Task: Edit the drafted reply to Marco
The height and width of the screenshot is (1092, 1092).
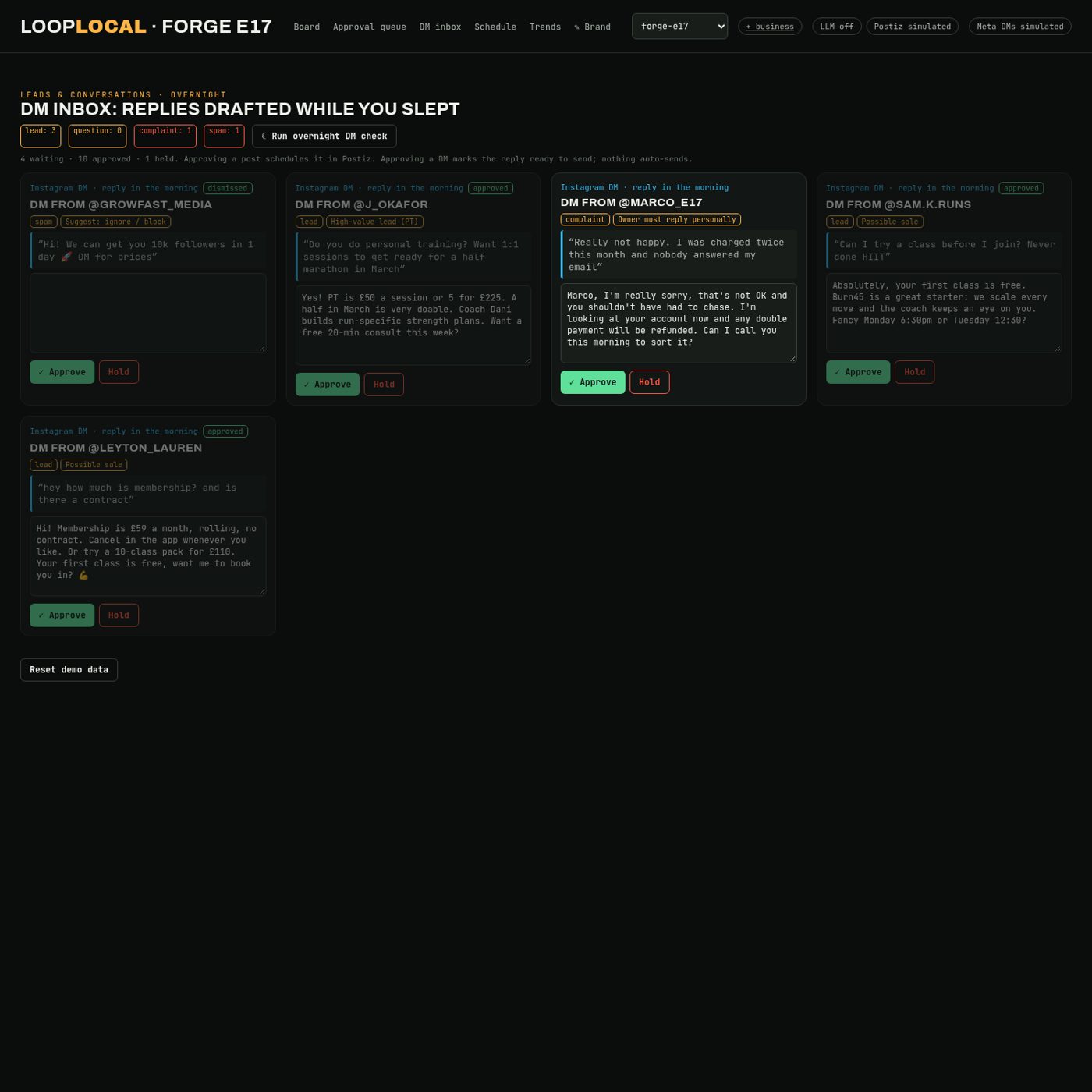Action: pos(679,323)
